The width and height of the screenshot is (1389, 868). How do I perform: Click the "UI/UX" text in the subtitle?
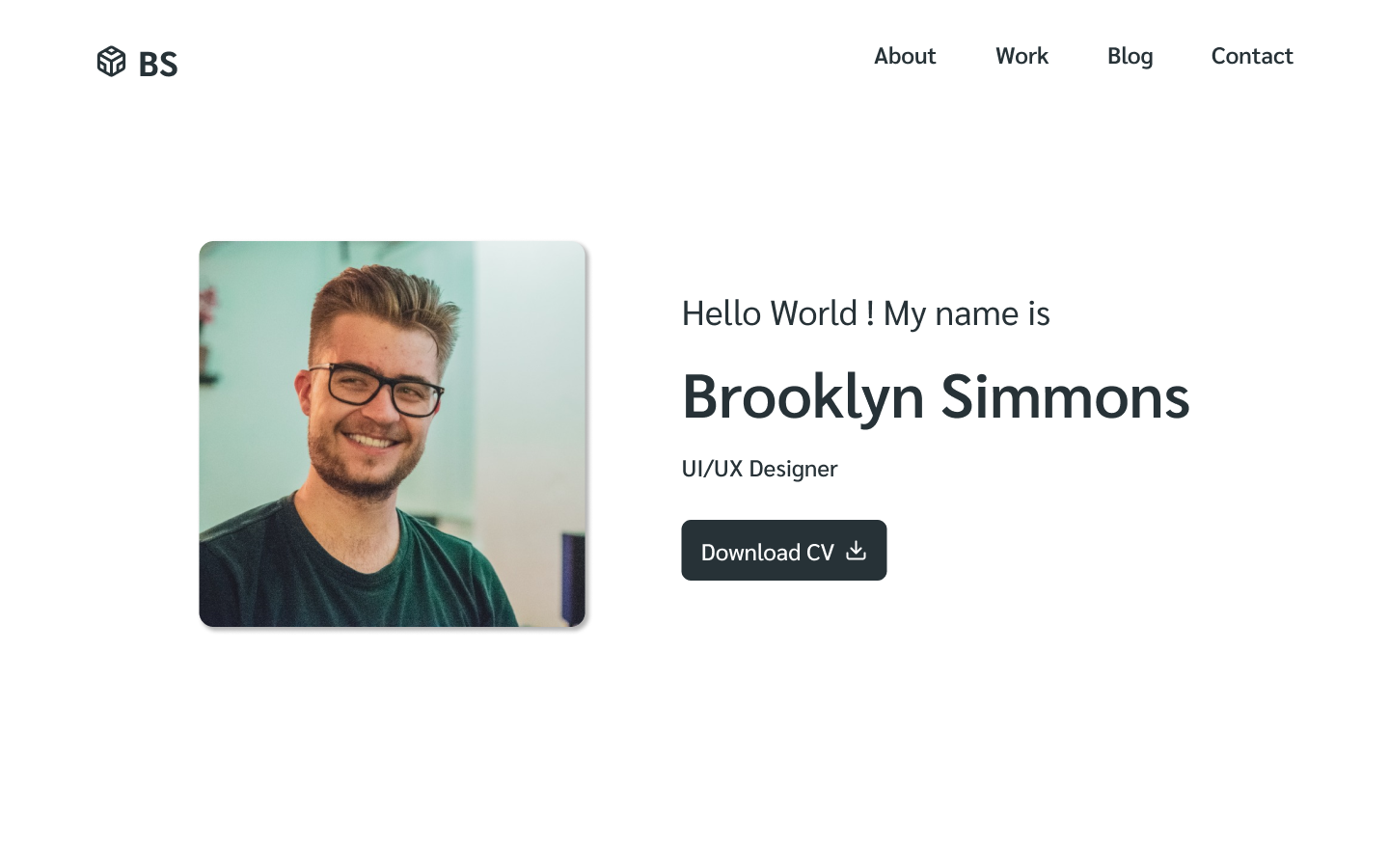[712, 469]
